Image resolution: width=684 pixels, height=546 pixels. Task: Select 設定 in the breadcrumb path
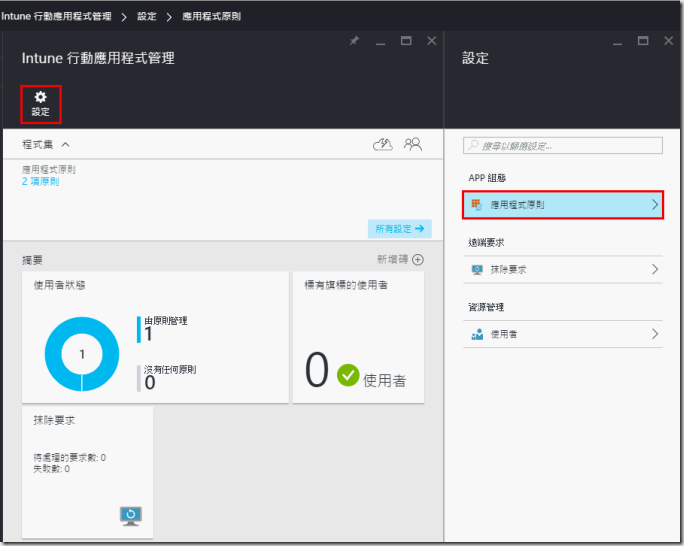[146, 17]
